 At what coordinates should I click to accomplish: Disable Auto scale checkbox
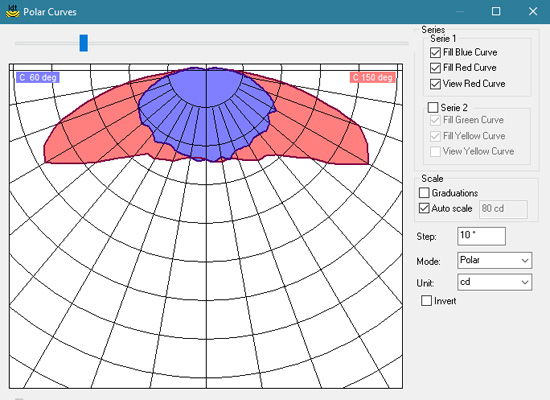point(424,208)
